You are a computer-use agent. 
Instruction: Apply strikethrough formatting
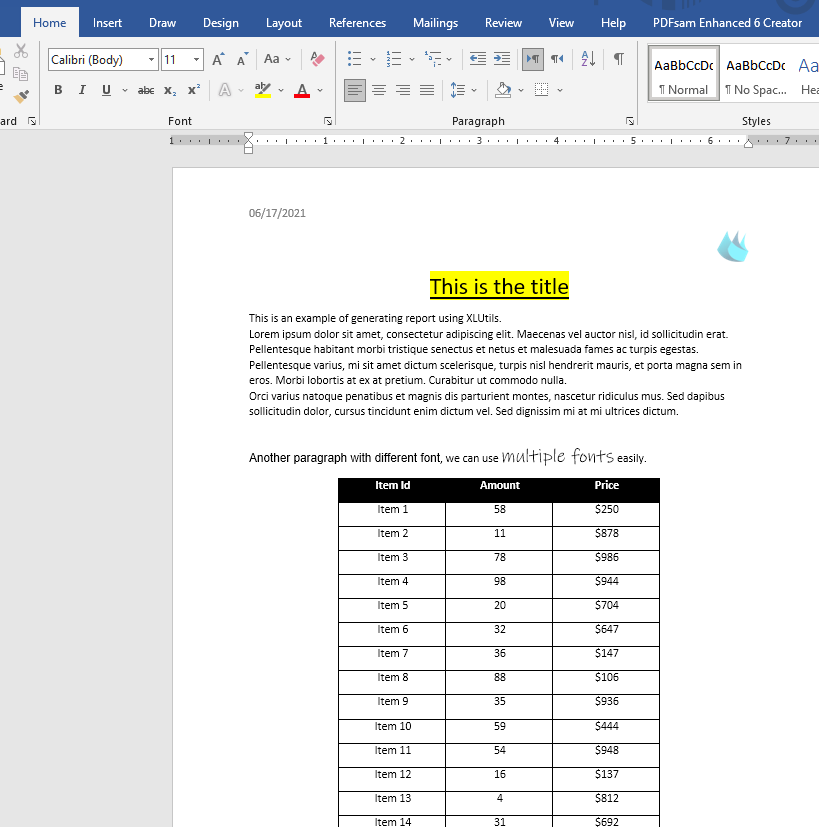pos(146,91)
